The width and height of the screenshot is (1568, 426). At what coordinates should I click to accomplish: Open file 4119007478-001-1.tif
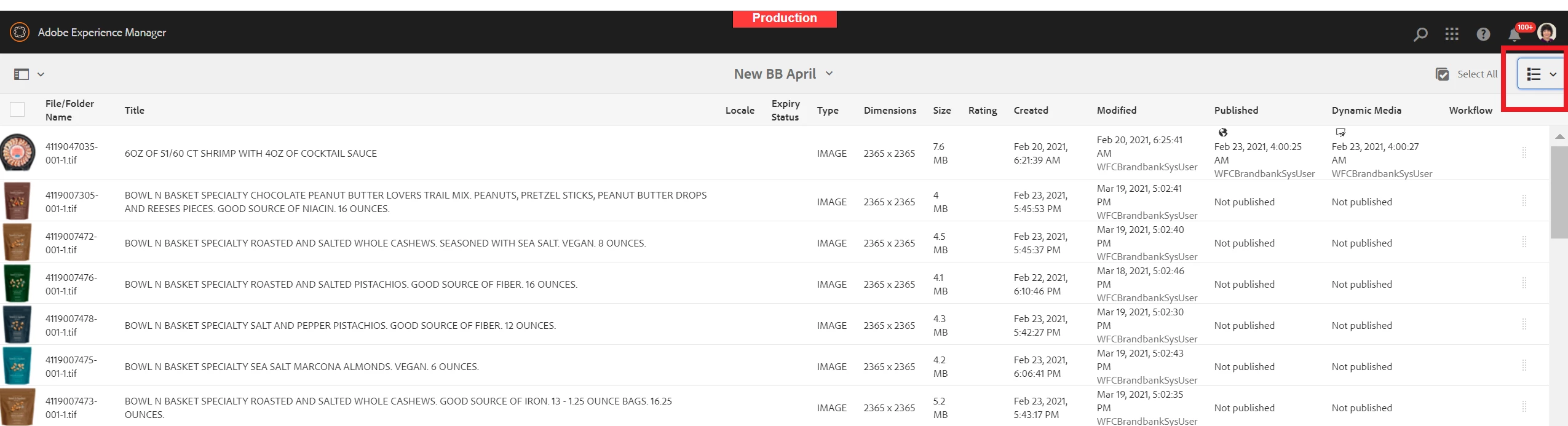tap(71, 325)
